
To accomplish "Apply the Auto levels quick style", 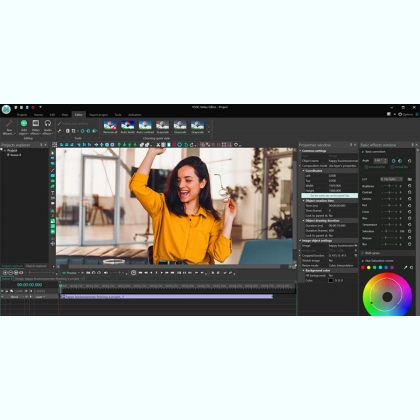I will point(127,127).
